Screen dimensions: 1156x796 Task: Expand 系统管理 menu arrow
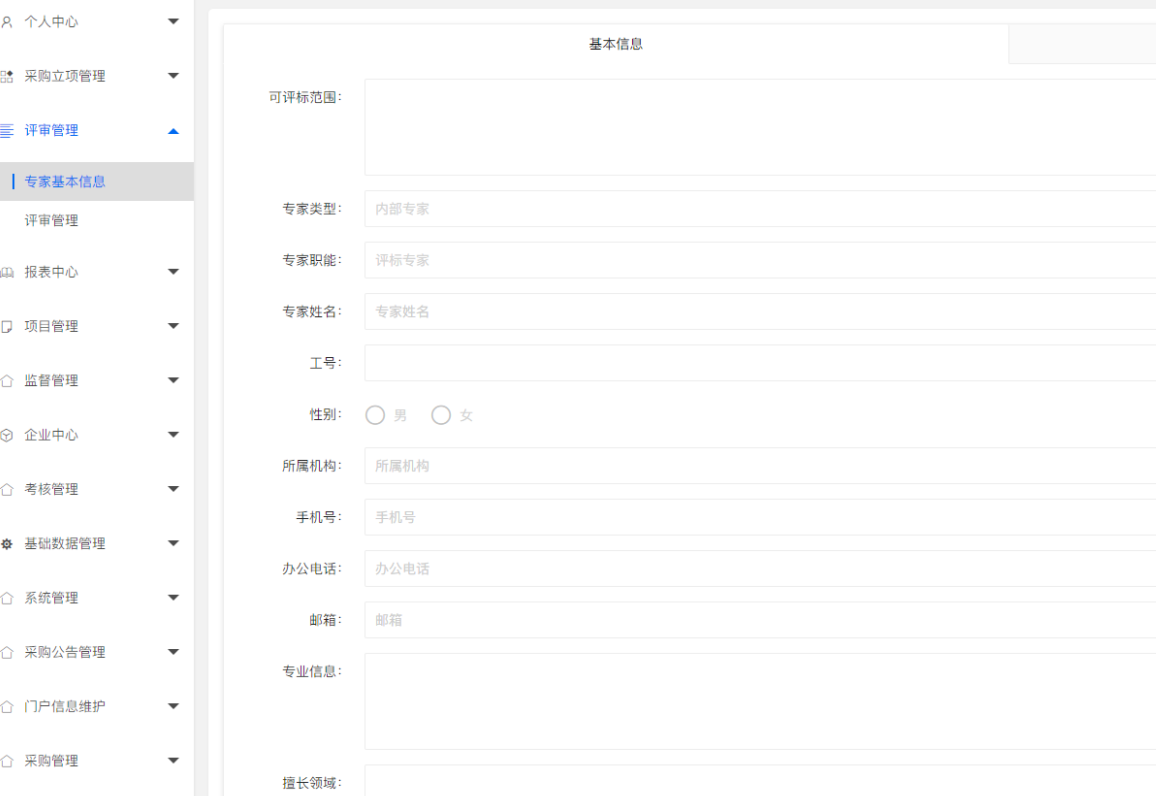click(173, 598)
